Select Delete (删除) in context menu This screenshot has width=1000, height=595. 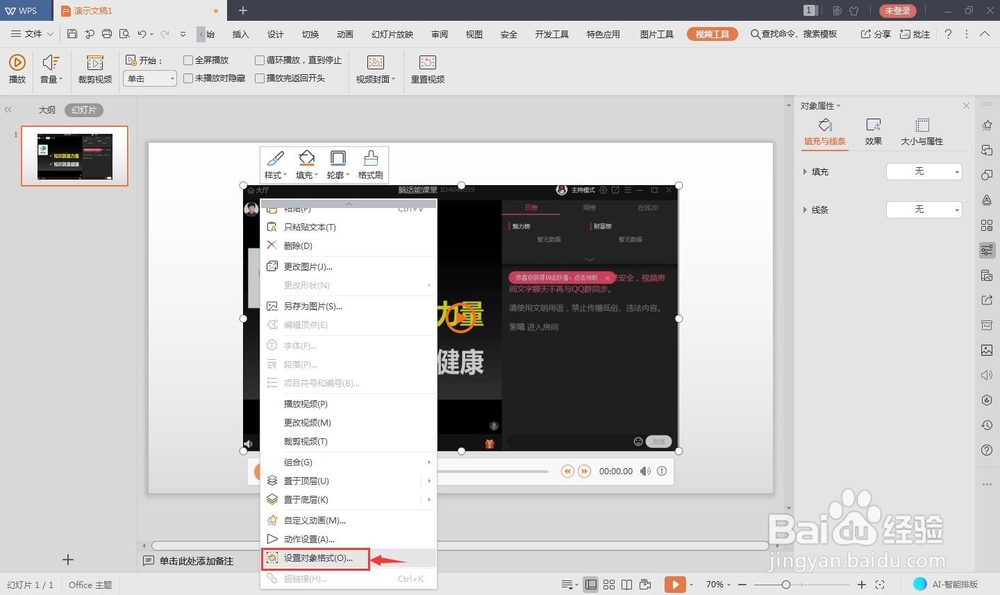[349, 246]
